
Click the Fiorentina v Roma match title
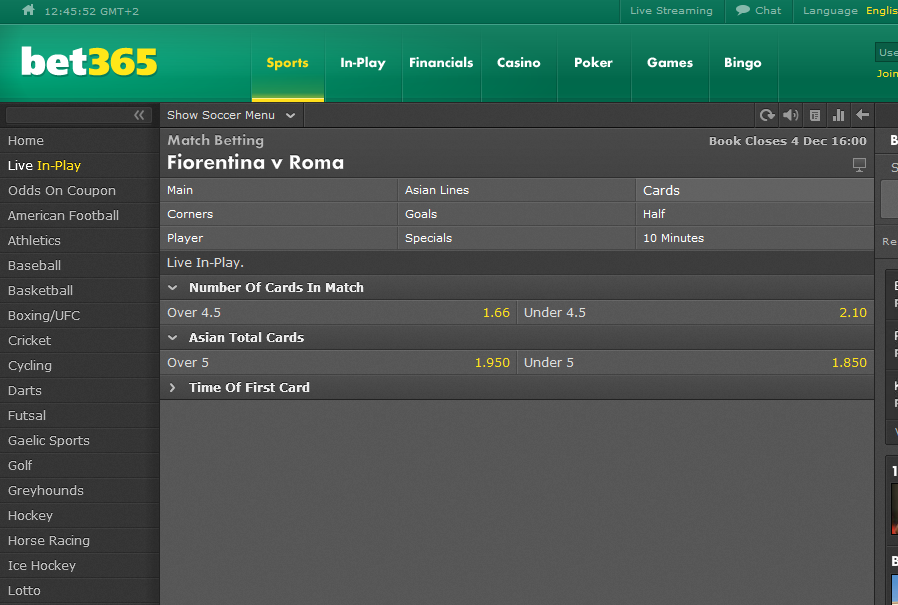(255, 163)
